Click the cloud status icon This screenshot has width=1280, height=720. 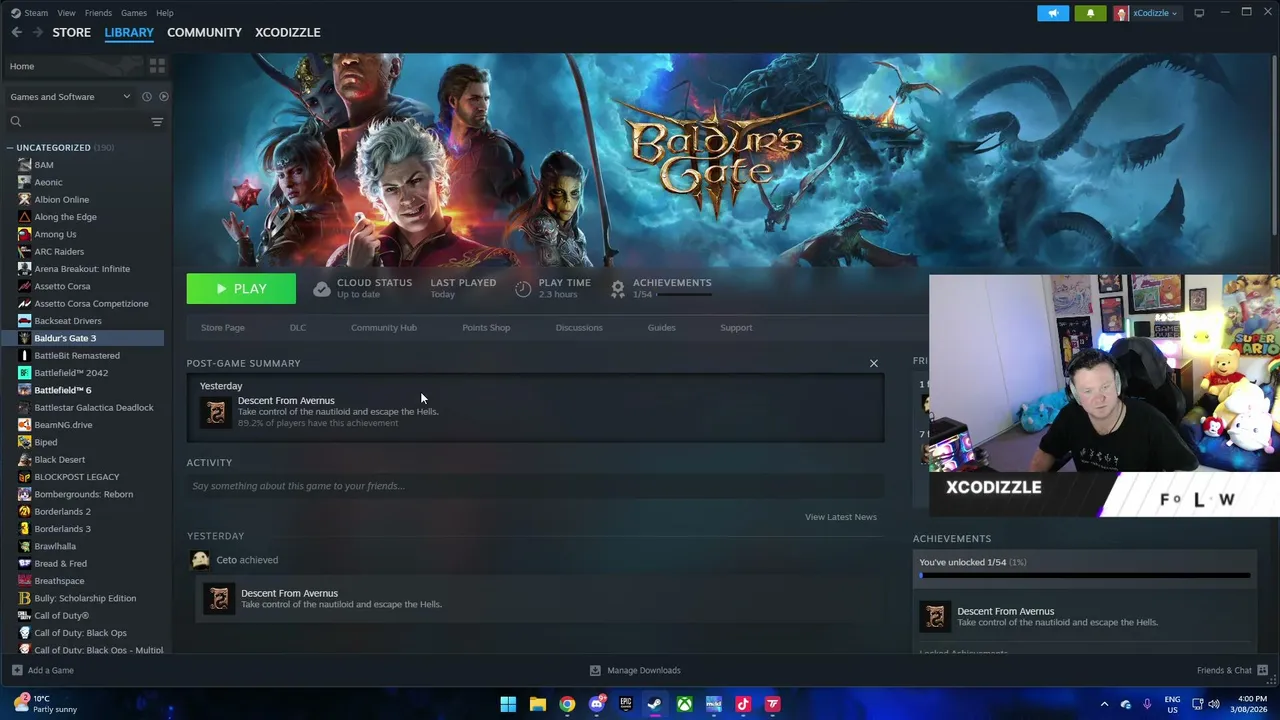(321, 288)
